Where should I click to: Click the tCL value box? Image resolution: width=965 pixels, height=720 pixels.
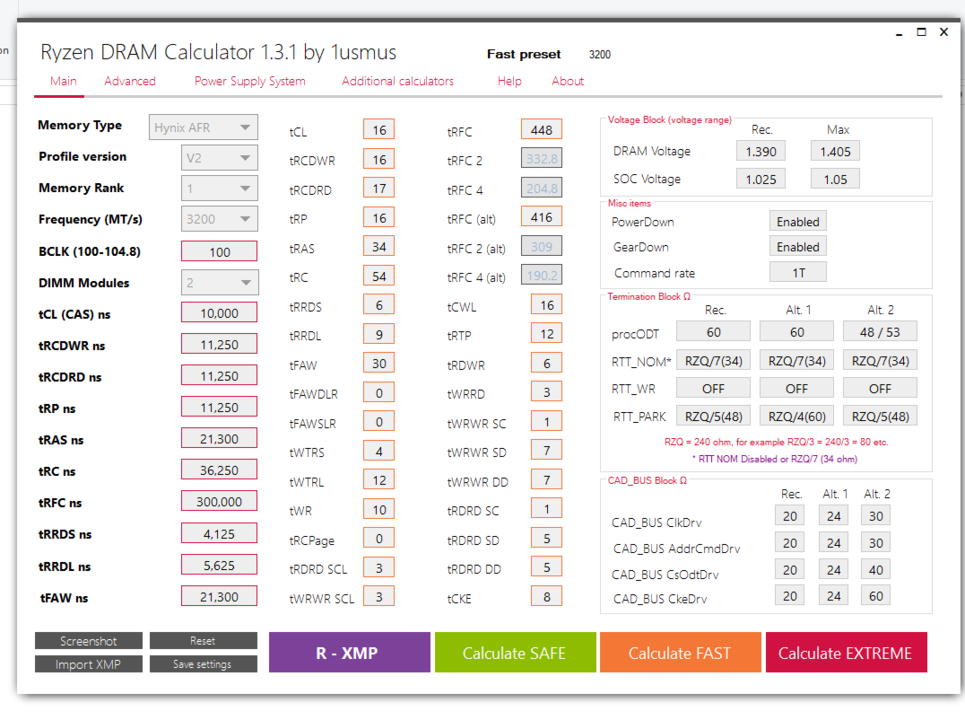click(x=379, y=130)
